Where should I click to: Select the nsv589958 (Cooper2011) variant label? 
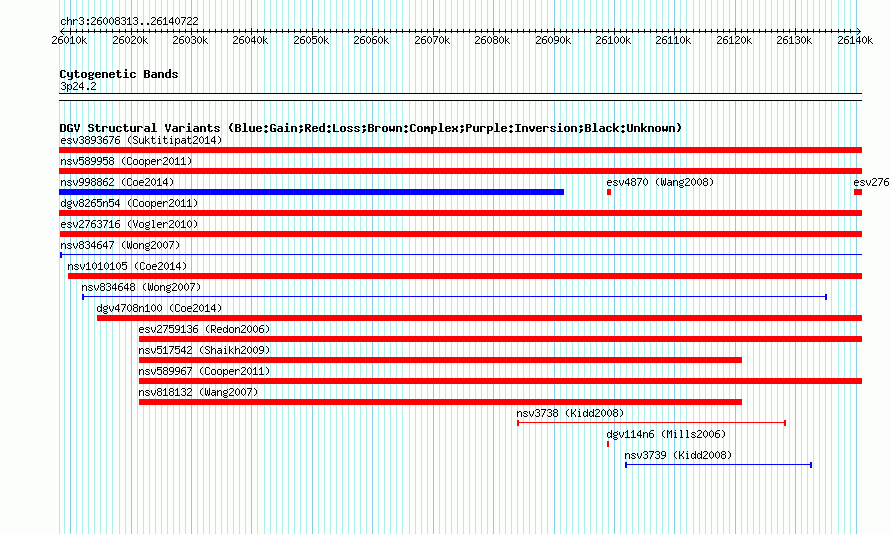[x=126, y=161]
